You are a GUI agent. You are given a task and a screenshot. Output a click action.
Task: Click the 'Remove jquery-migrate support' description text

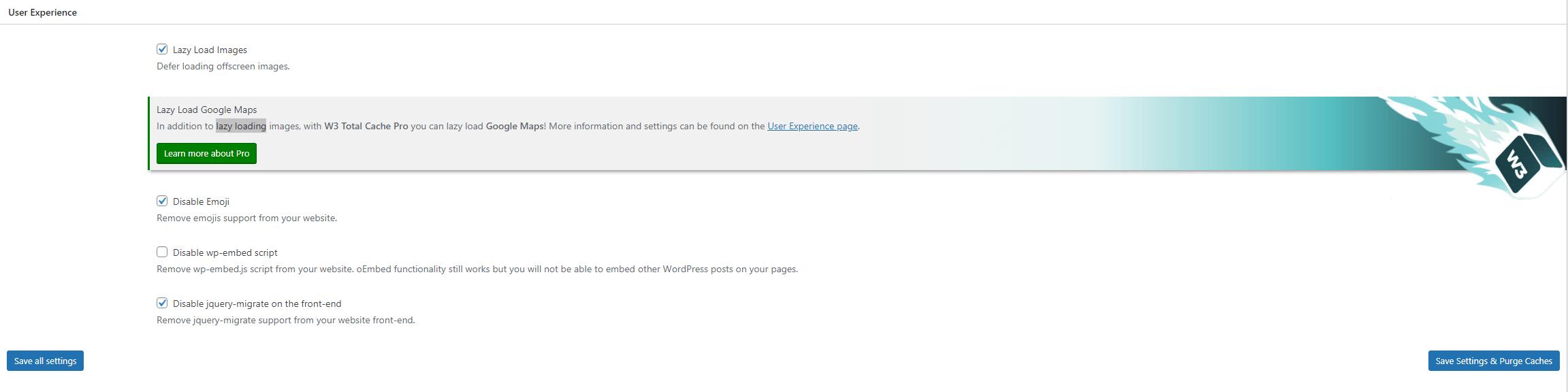[x=285, y=320]
